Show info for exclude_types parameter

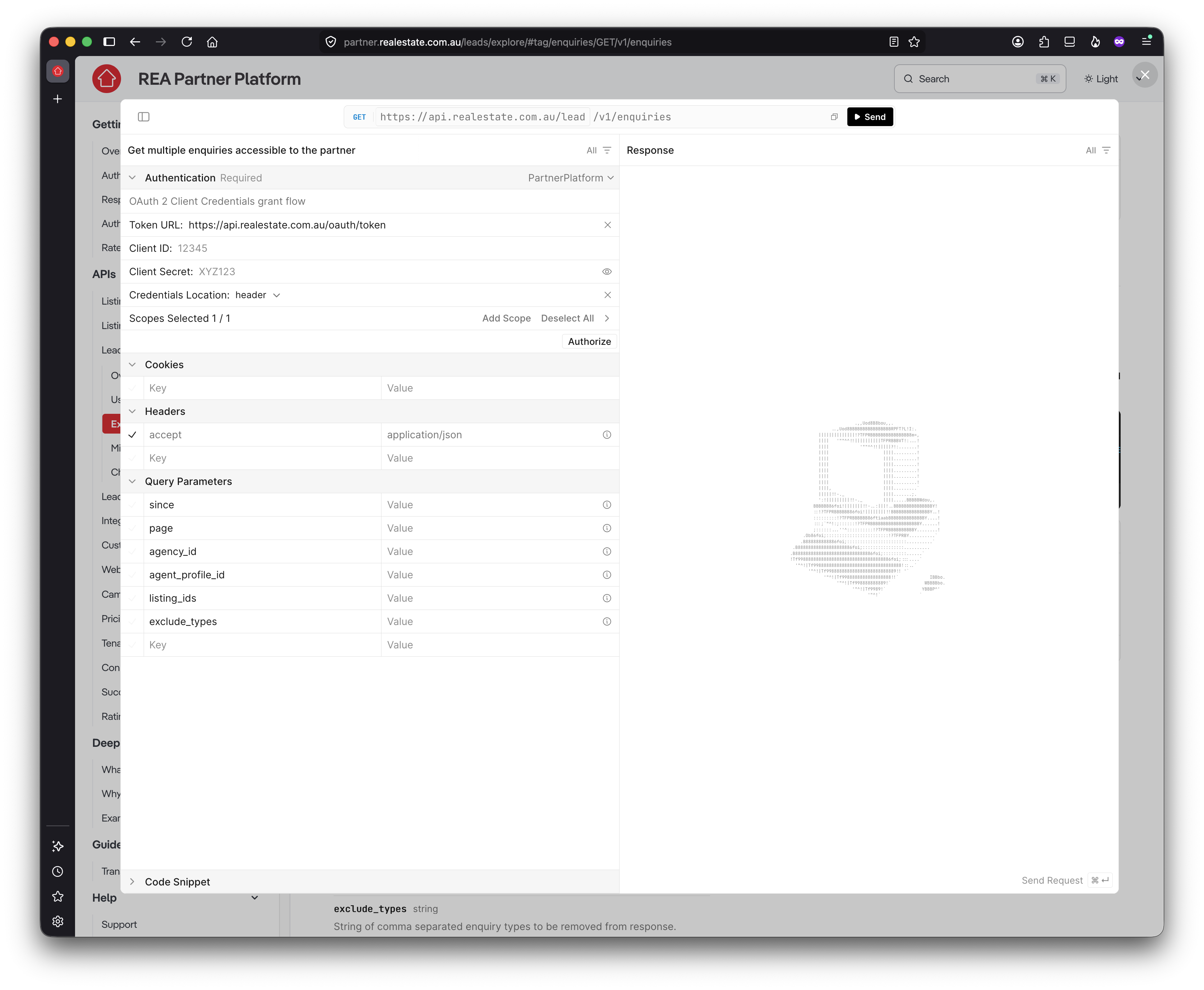point(607,622)
